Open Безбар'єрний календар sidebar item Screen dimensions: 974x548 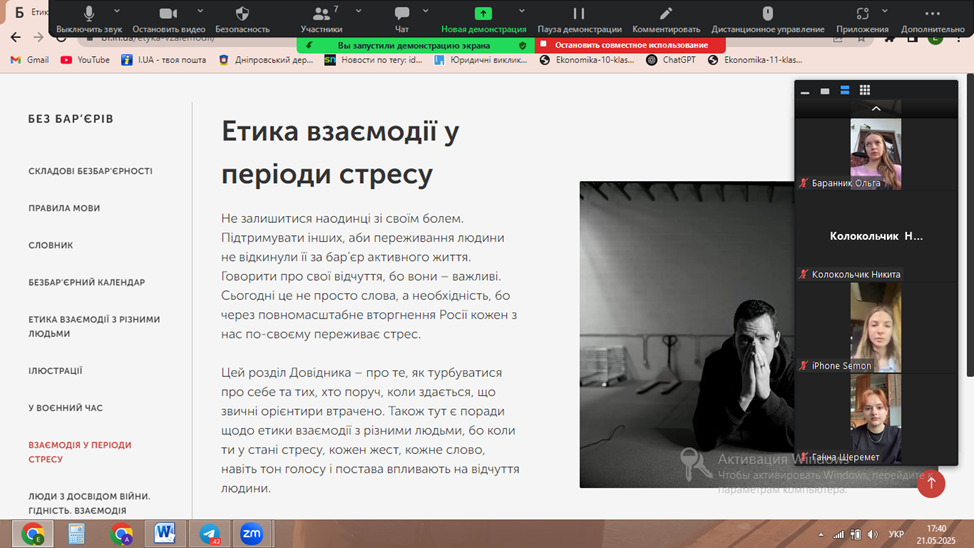click(86, 282)
